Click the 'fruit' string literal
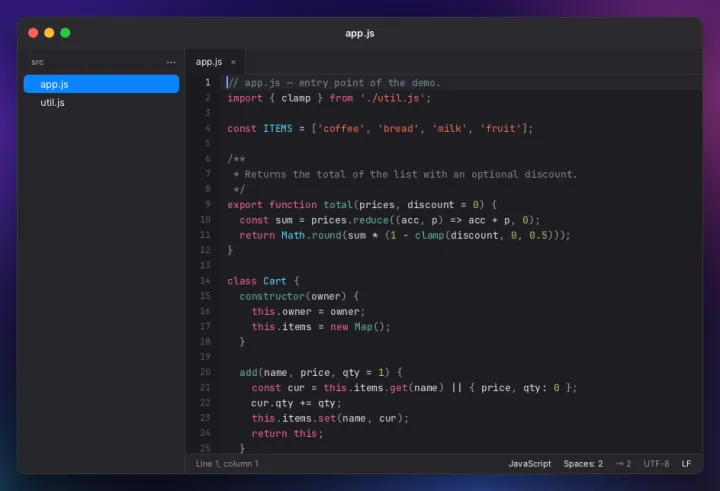Image resolution: width=720 pixels, height=491 pixels. [501, 128]
